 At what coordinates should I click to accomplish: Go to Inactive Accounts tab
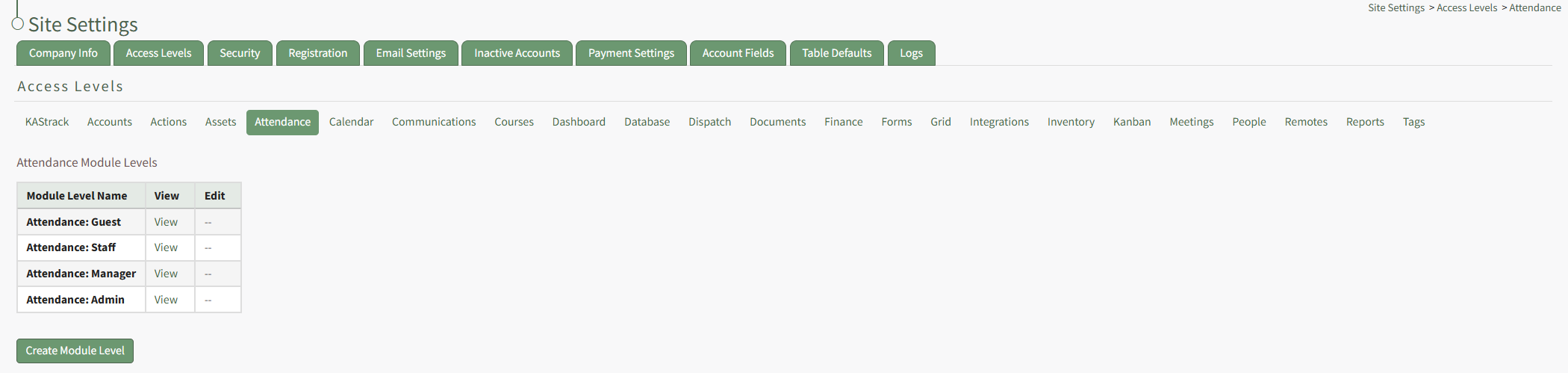coord(517,53)
